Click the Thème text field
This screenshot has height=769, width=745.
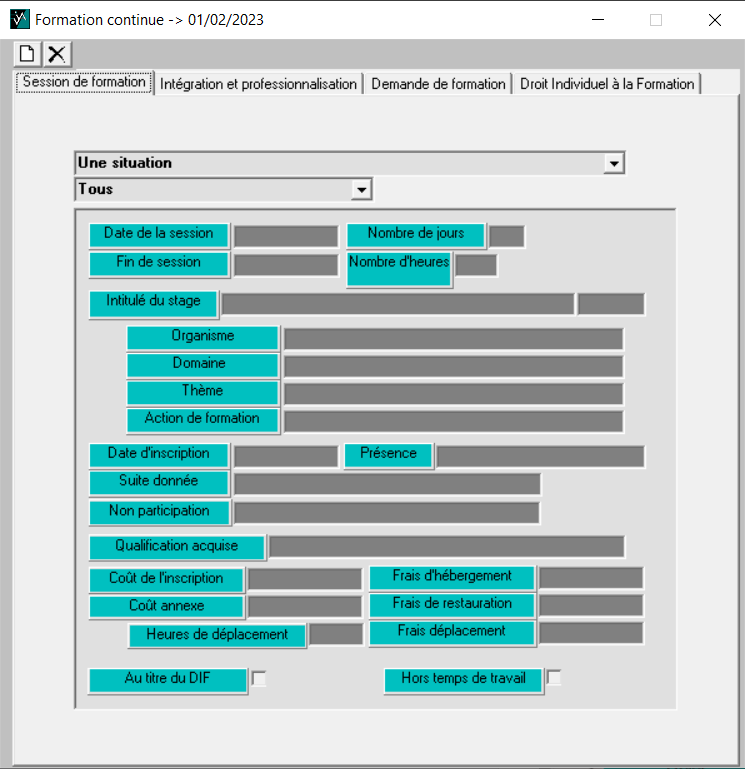tap(453, 393)
